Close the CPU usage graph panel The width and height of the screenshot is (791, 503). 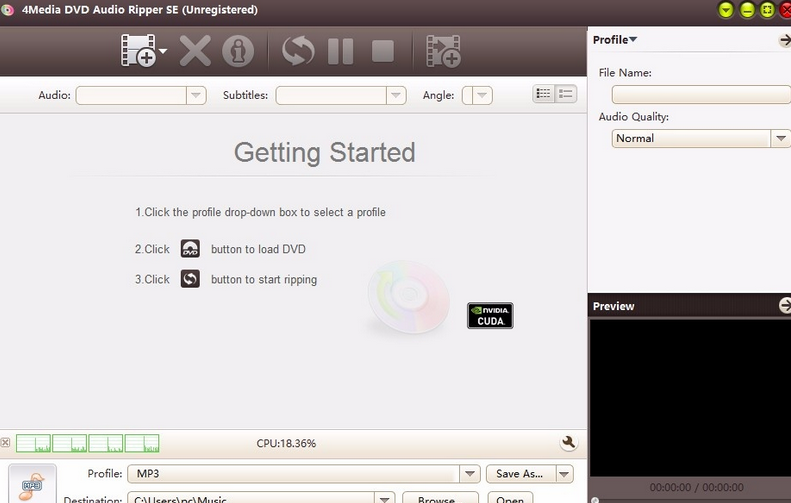click(x=5, y=442)
